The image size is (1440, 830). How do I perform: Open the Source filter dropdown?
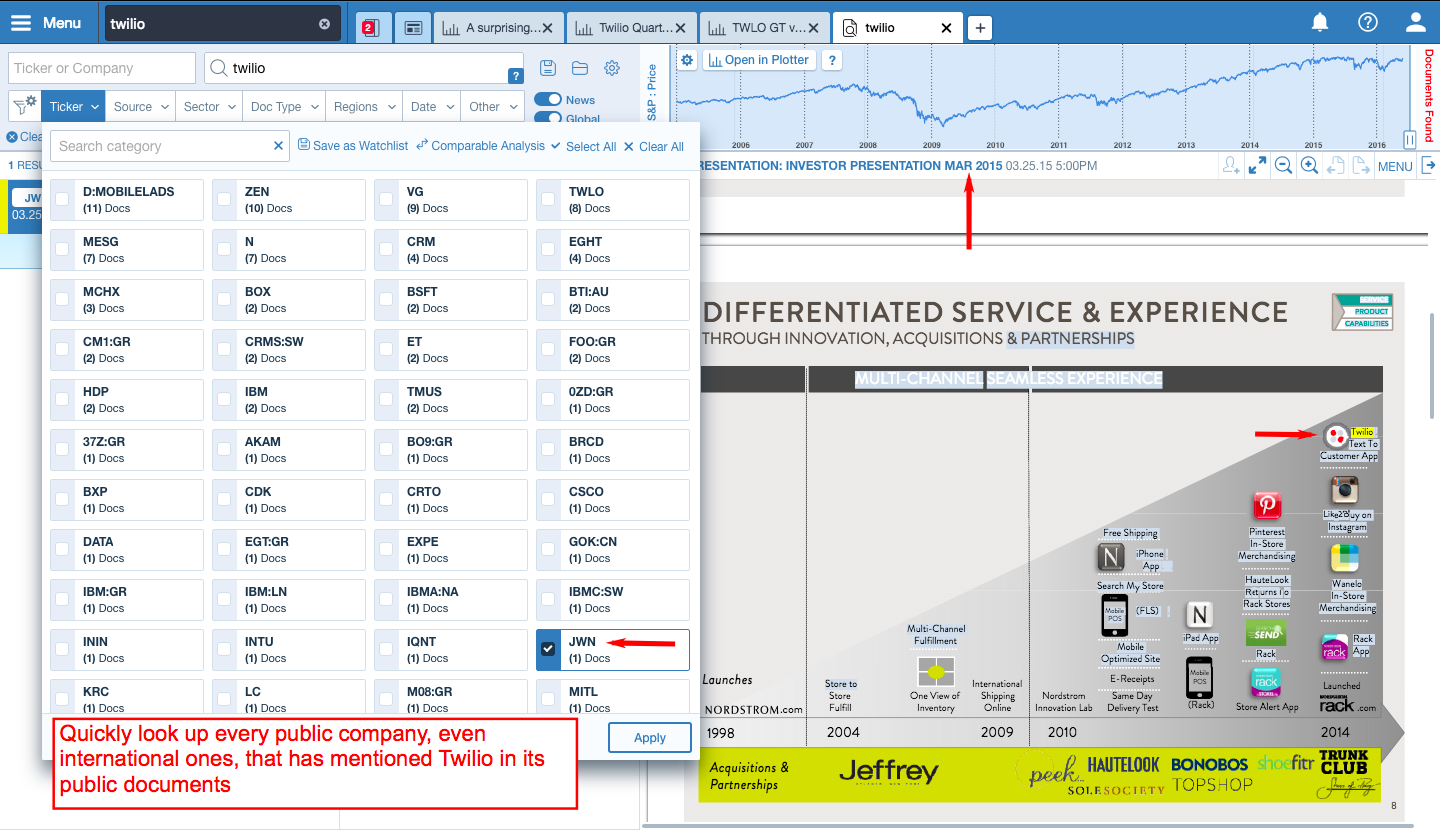coord(140,106)
